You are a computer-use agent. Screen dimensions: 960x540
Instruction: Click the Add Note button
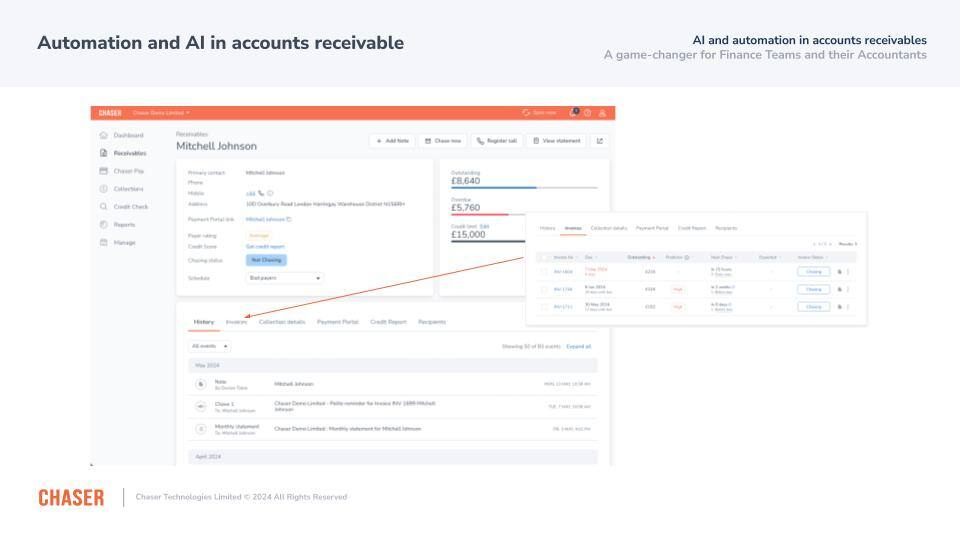pyautogui.click(x=392, y=141)
